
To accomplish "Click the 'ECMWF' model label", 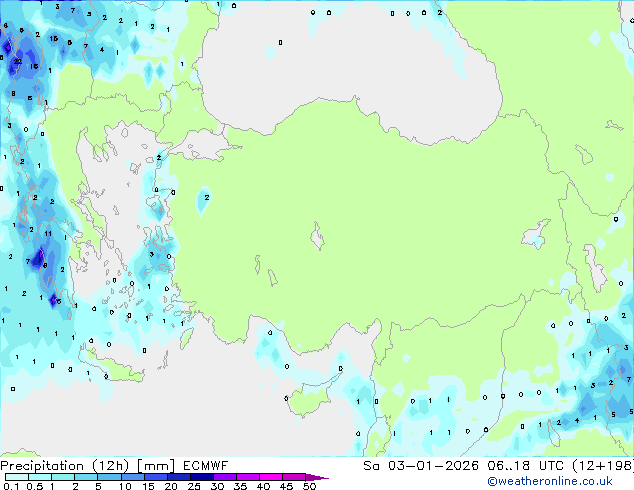I will (x=205, y=466).
